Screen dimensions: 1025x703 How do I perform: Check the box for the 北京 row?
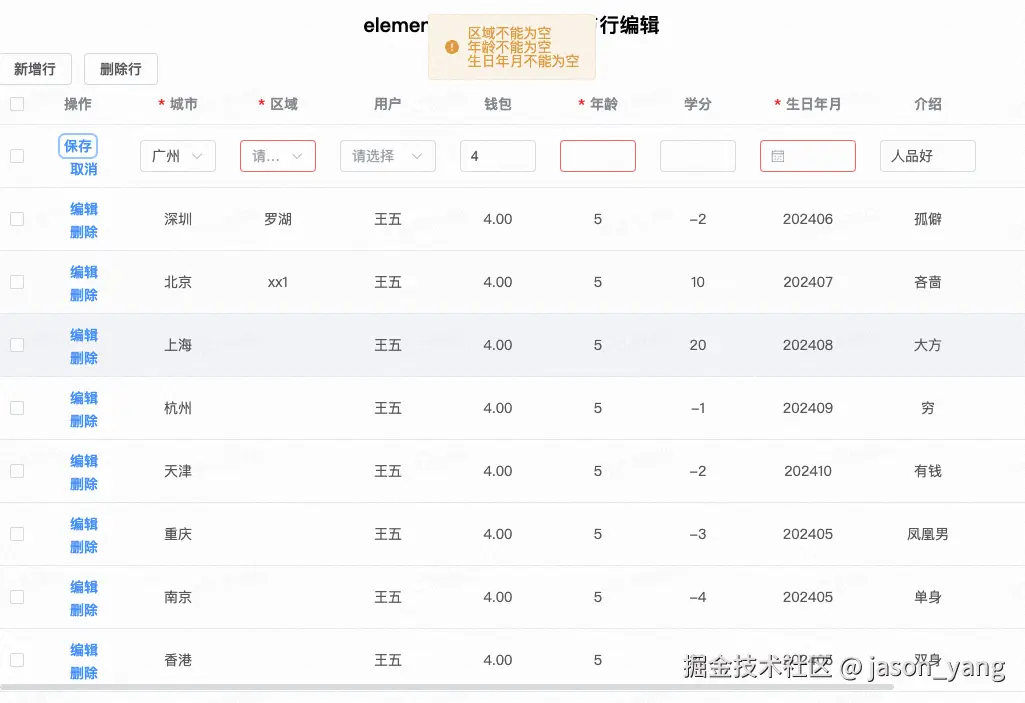17,282
